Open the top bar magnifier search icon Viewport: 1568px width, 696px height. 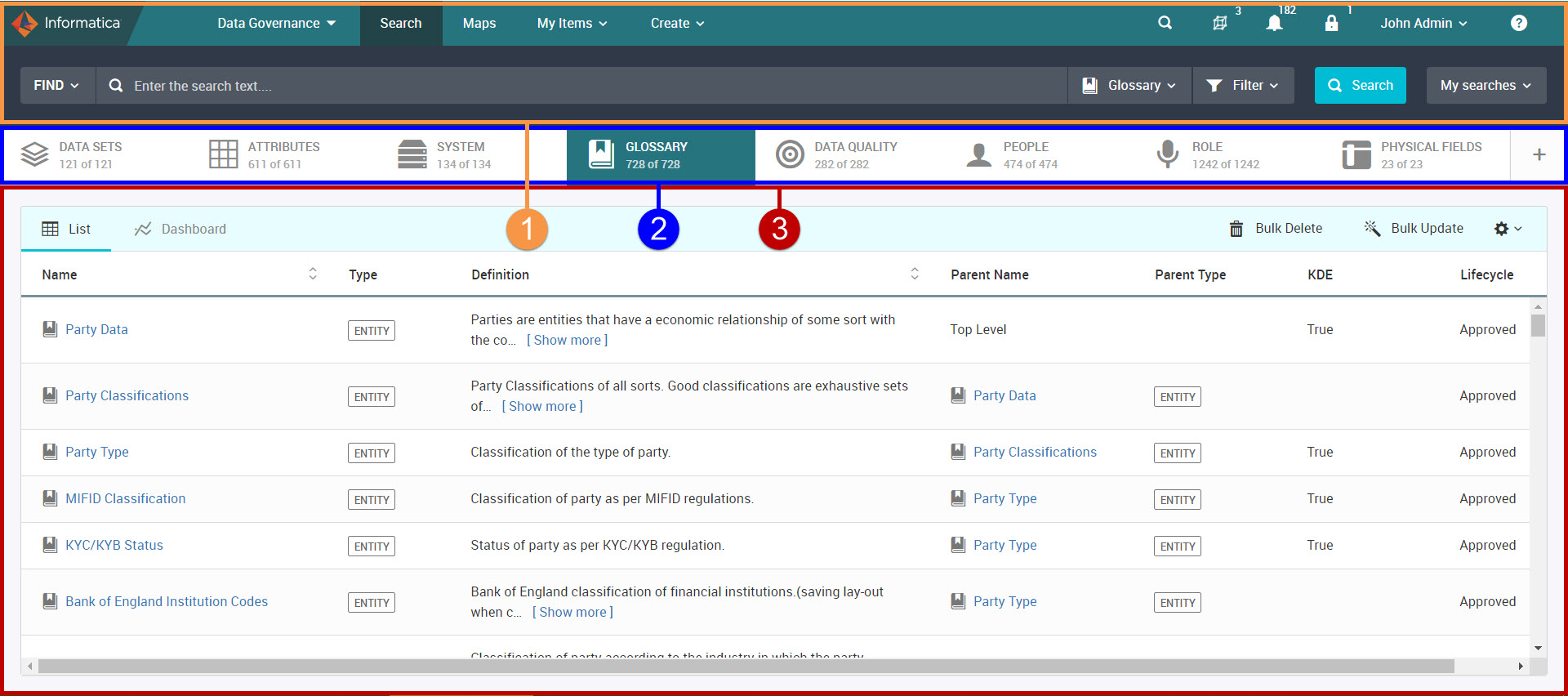(1165, 23)
